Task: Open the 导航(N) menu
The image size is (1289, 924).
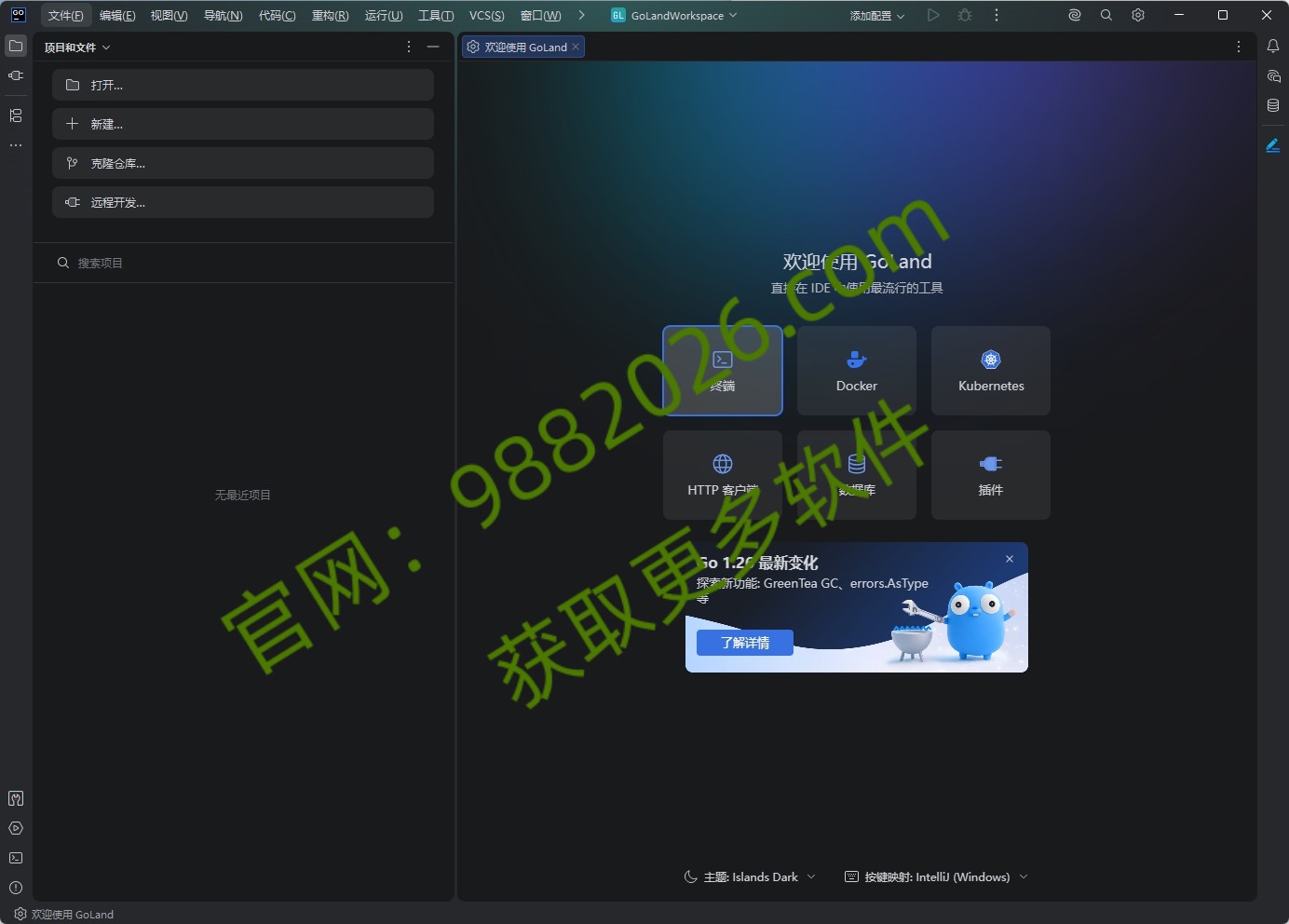Action: pyautogui.click(x=224, y=15)
